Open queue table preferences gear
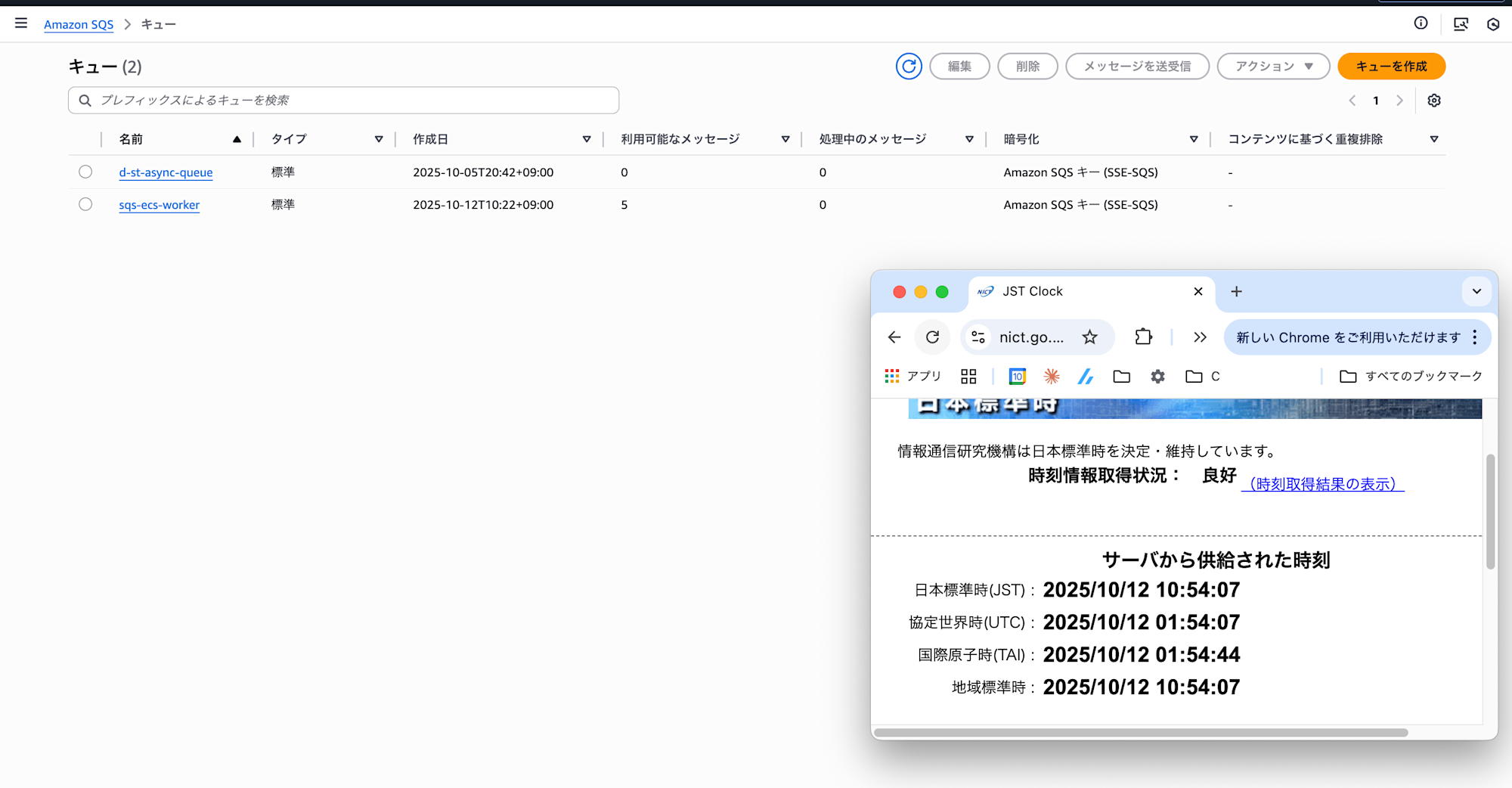The width and height of the screenshot is (1512, 788). tap(1434, 101)
